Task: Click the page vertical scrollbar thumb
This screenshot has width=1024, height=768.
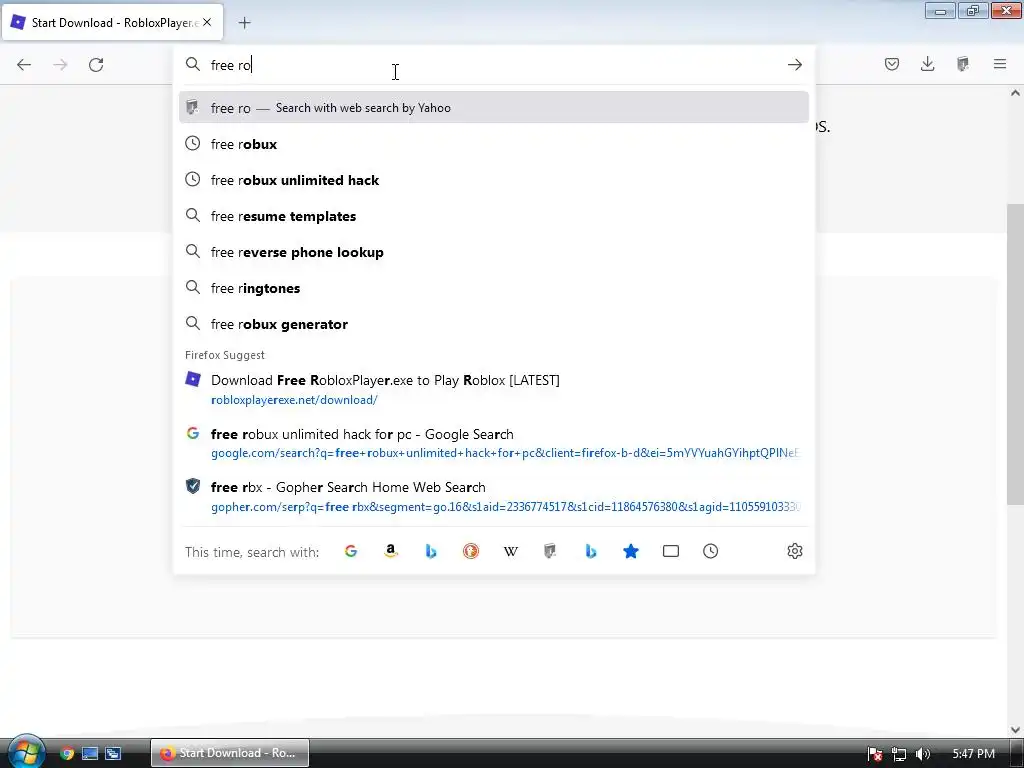Action: [1015, 353]
